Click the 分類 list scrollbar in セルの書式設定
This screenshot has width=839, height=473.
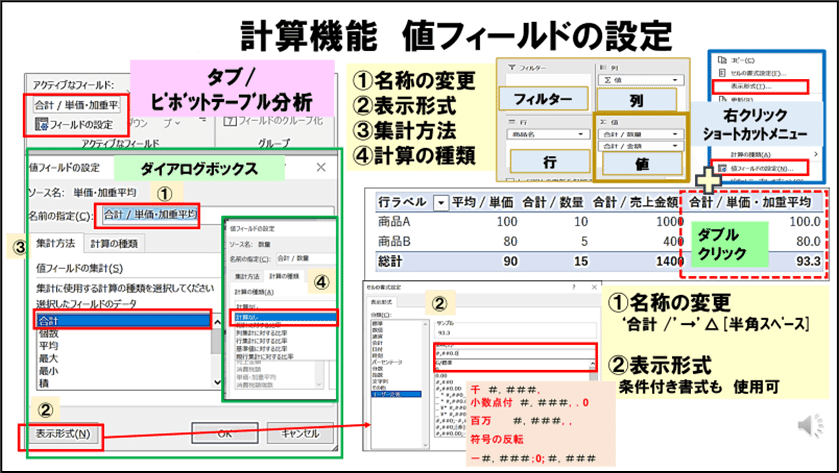[x=426, y=382]
